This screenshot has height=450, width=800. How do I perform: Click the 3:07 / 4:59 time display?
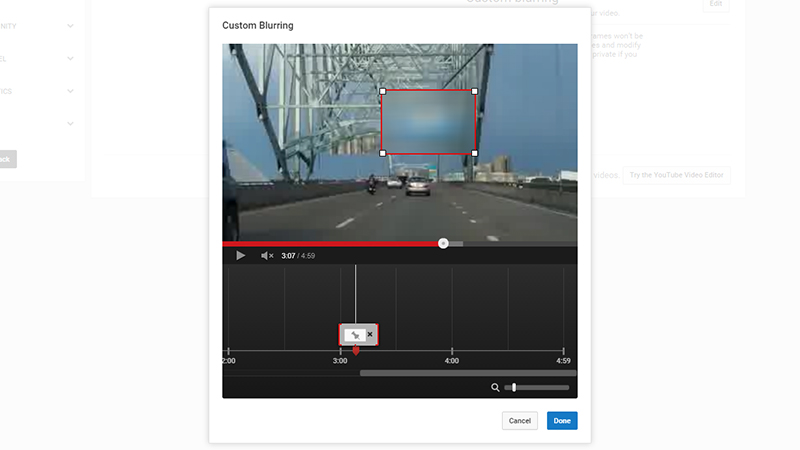[x=298, y=256]
